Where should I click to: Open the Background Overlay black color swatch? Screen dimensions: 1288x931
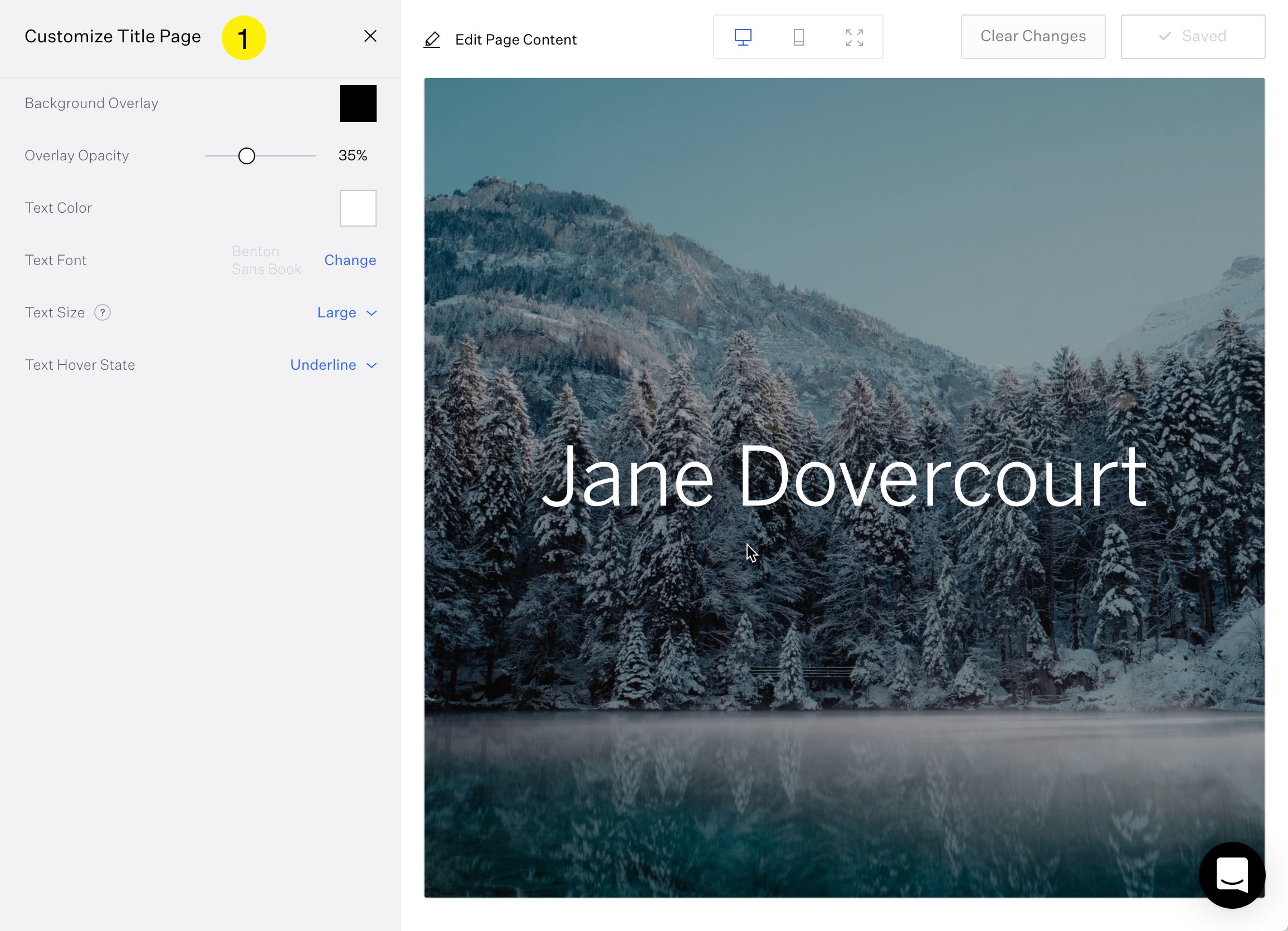point(358,104)
